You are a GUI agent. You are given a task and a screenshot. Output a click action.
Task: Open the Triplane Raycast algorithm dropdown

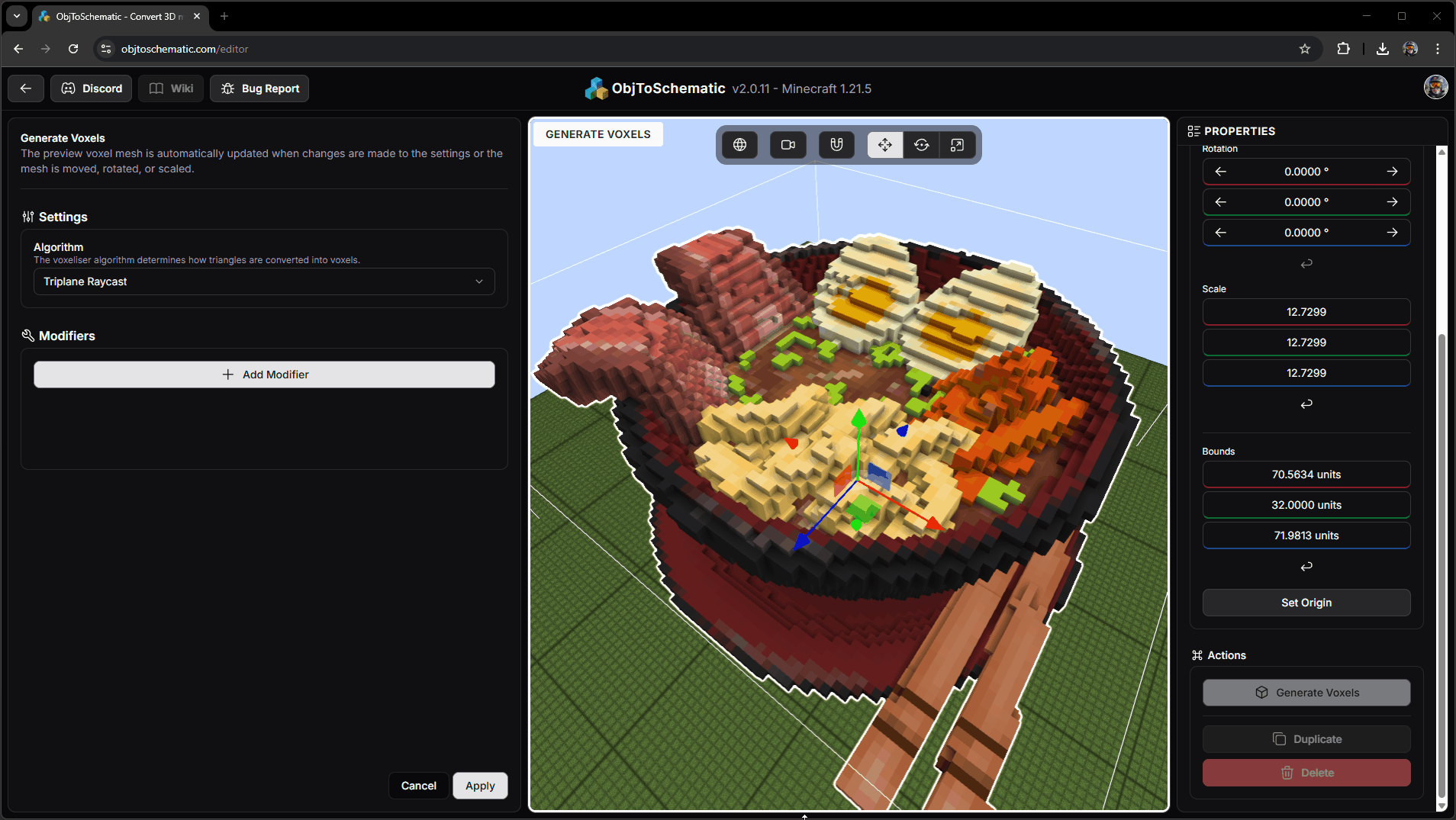(264, 281)
